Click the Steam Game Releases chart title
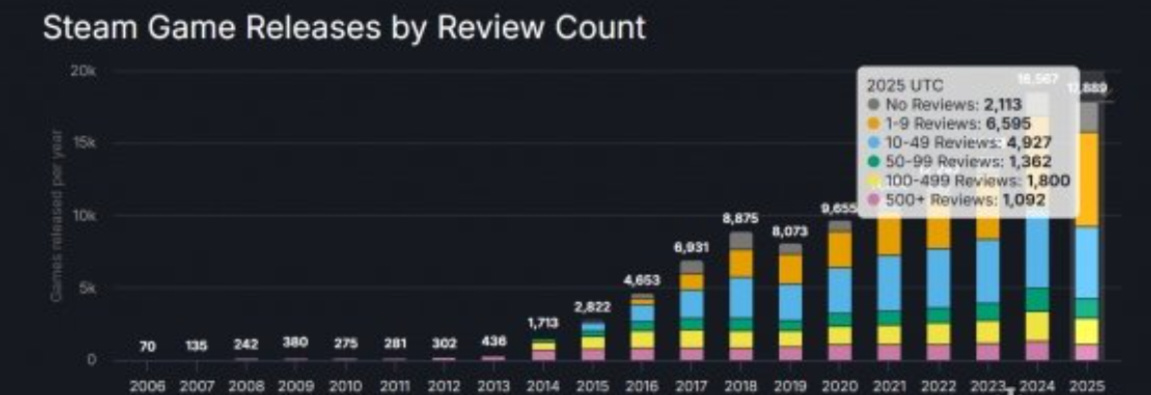 click(344, 28)
